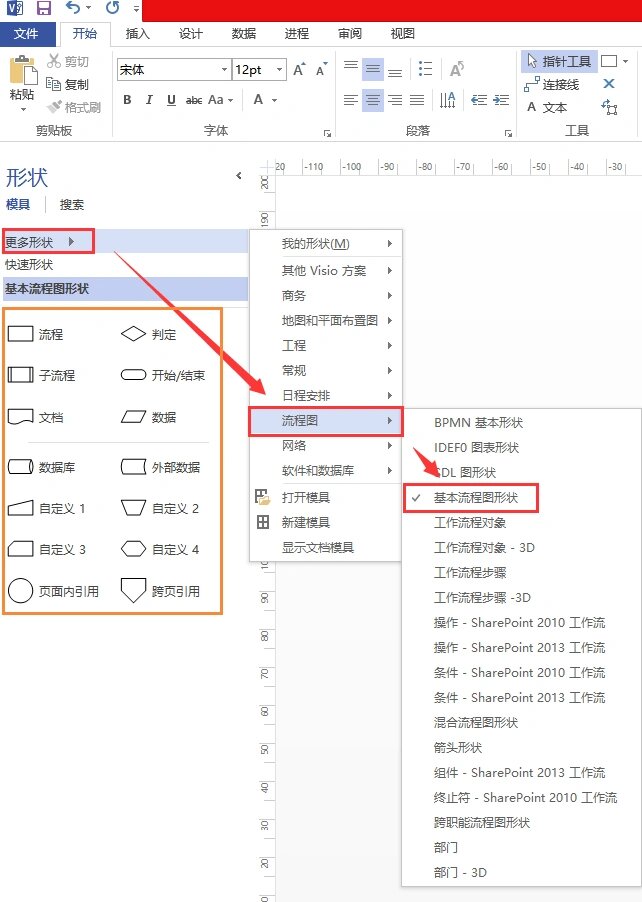The height and width of the screenshot is (902, 642).
Task: Select the 开始/结束 terminator shape
Action: pyautogui.click(x=163, y=376)
